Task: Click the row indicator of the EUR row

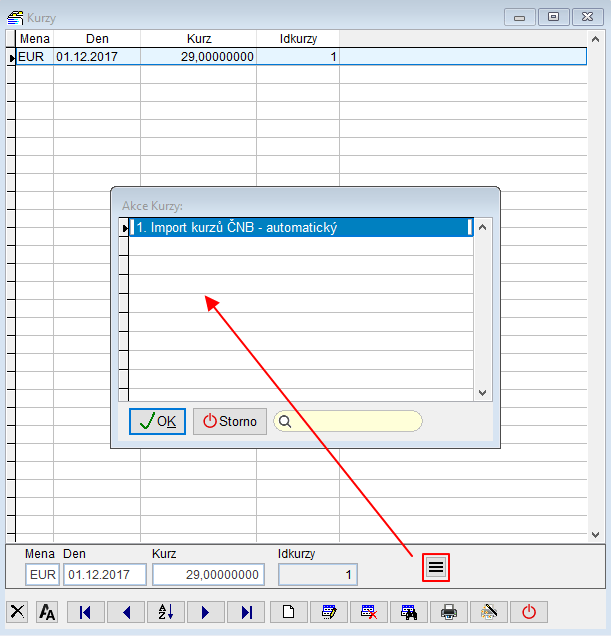Action: (11, 57)
